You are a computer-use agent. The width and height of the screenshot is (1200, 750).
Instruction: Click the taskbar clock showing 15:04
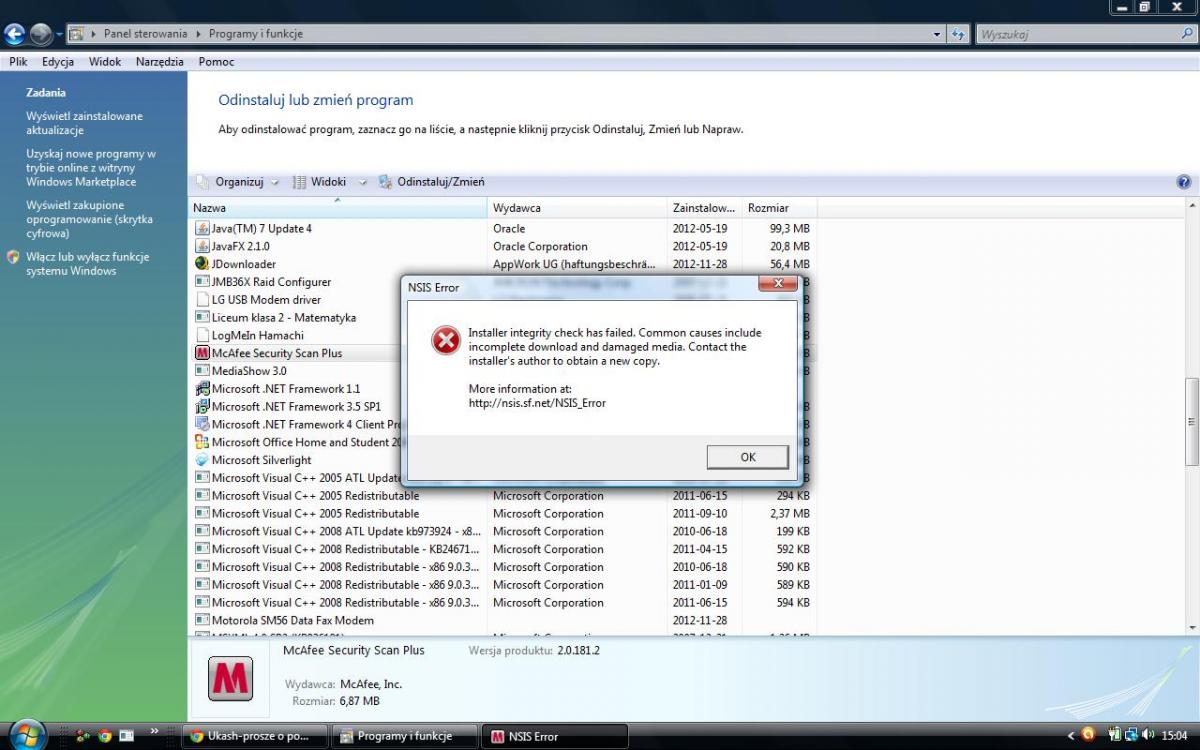[x=1174, y=736]
